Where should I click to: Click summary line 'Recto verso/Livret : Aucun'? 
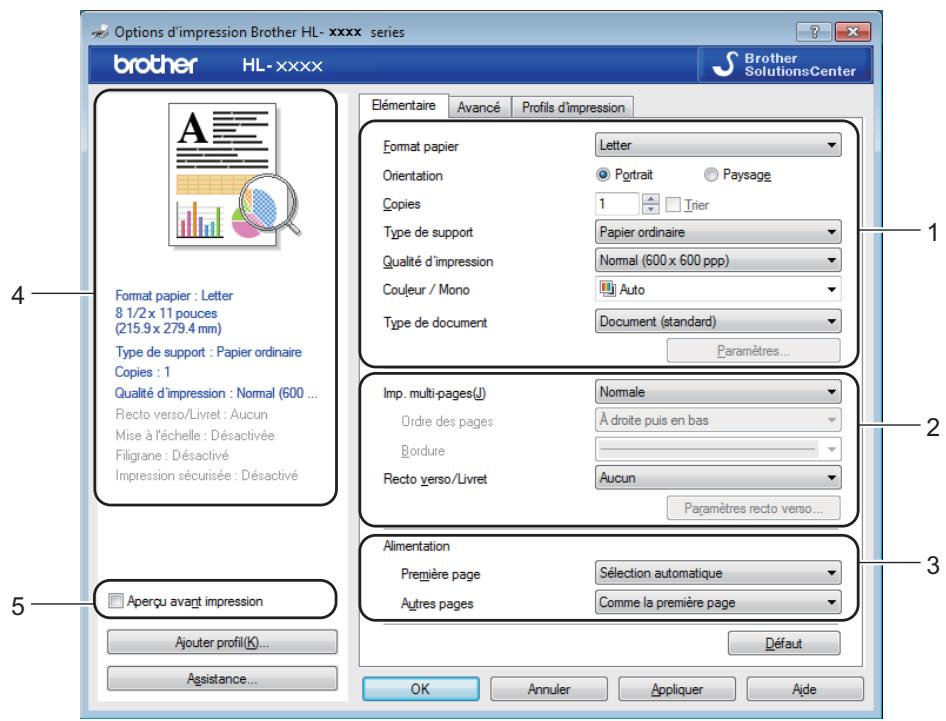191,414
